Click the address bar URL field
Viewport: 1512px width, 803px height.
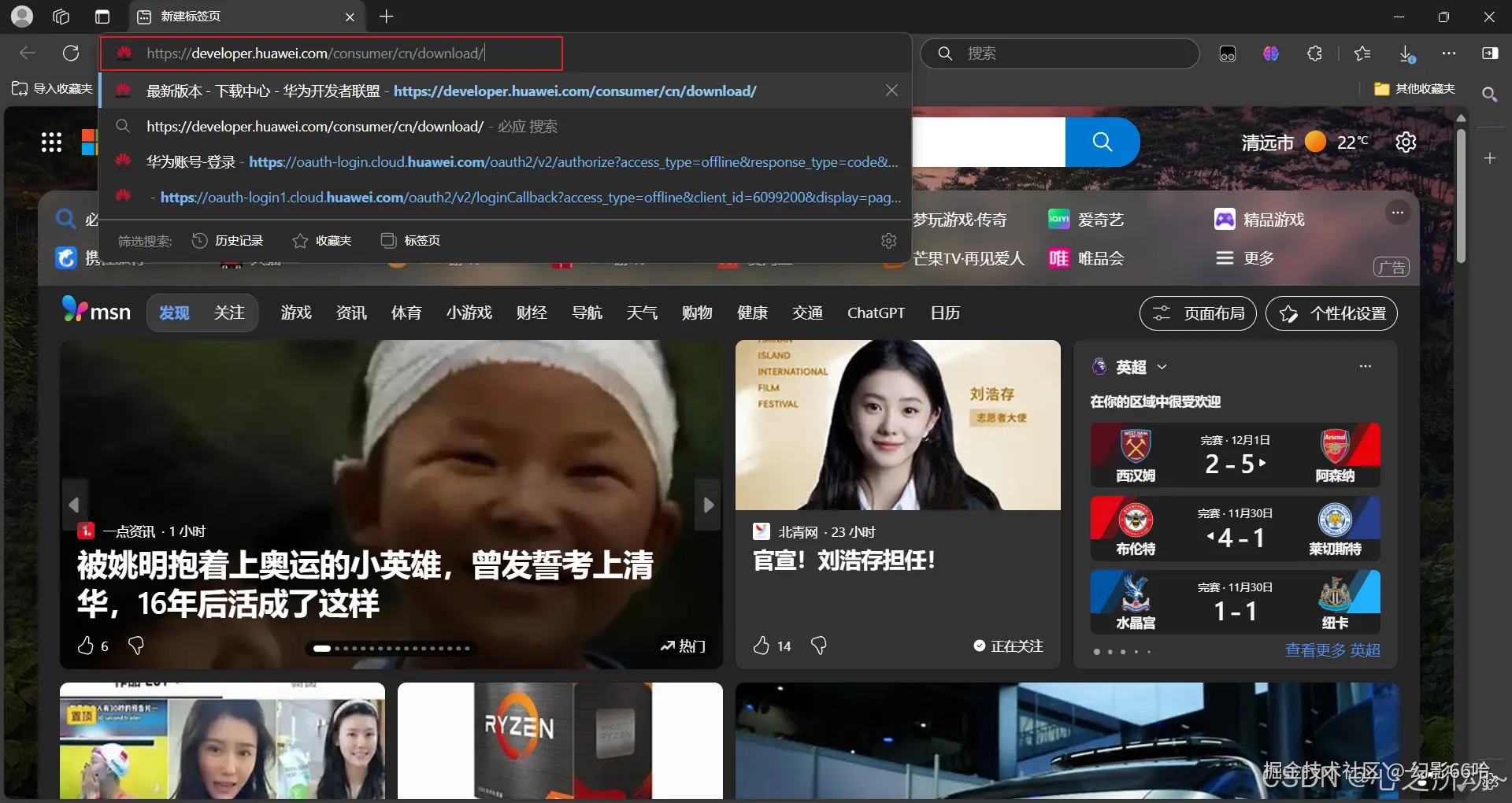pos(331,54)
